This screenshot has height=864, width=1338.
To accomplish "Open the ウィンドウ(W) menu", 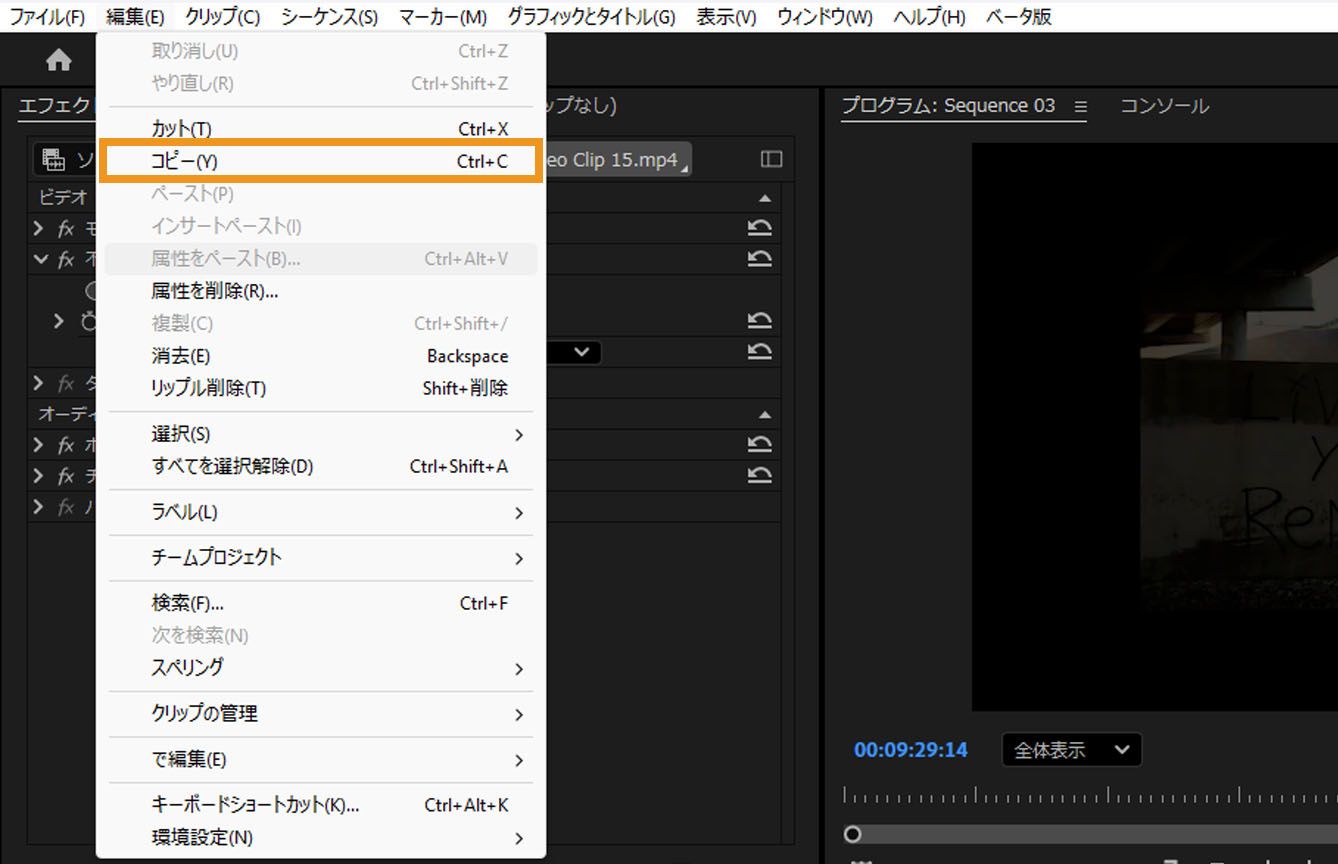I will [x=824, y=17].
